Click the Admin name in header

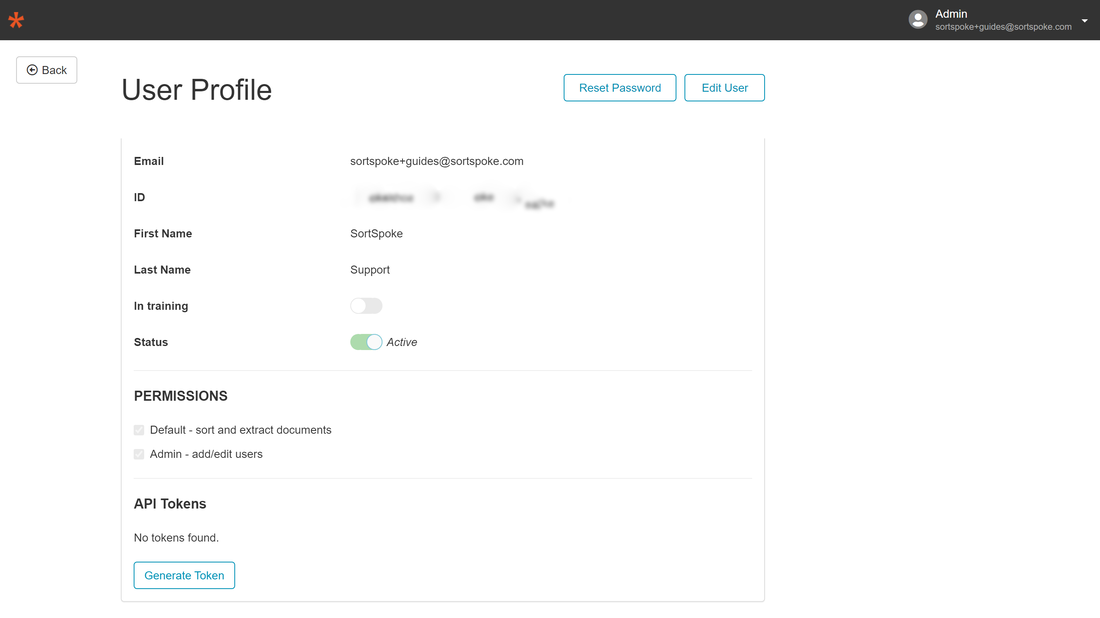pyautogui.click(x=951, y=14)
